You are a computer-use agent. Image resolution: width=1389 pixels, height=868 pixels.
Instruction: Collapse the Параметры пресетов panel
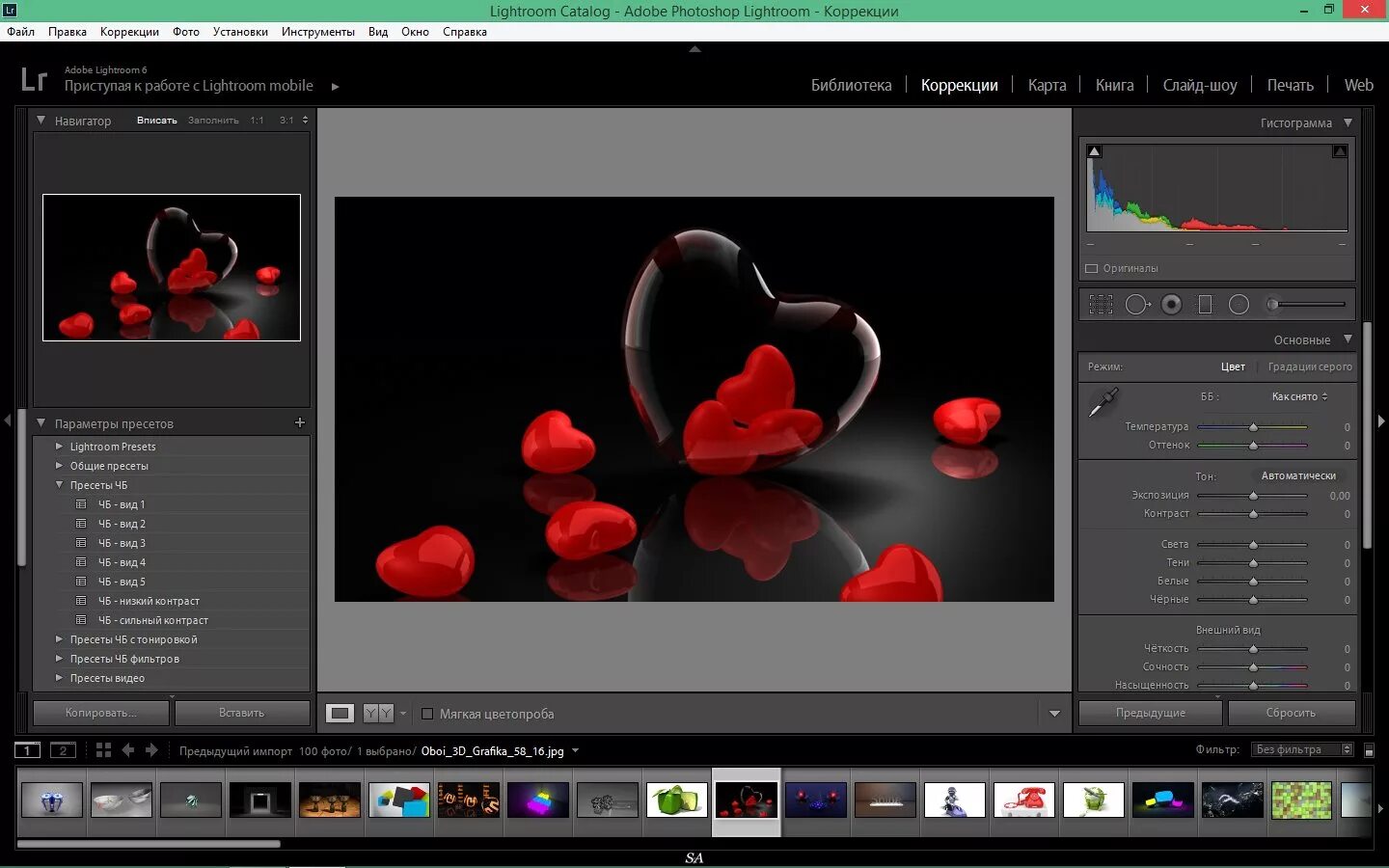point(41,422)
